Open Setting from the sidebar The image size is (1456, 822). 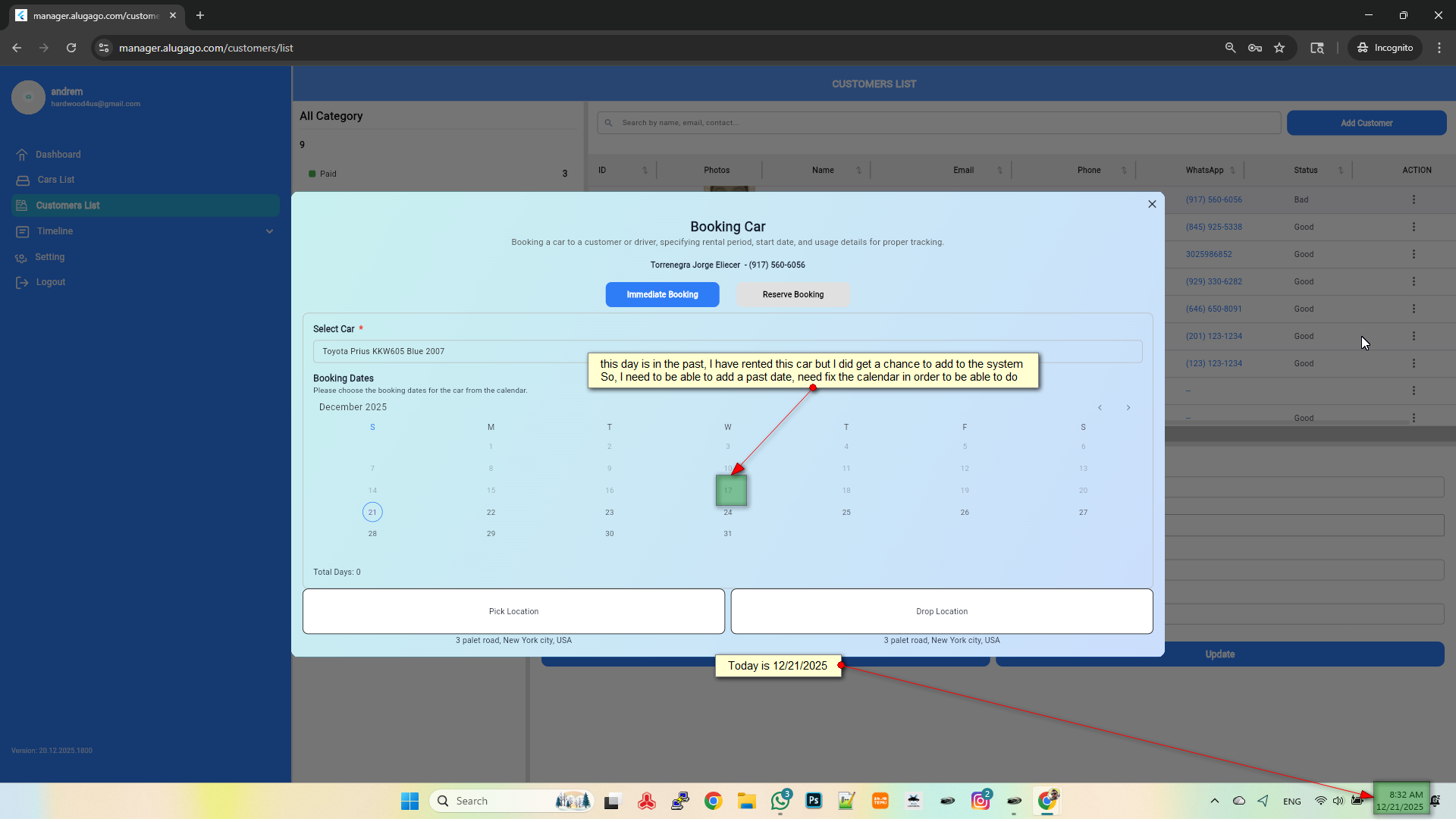pos(49,257)
